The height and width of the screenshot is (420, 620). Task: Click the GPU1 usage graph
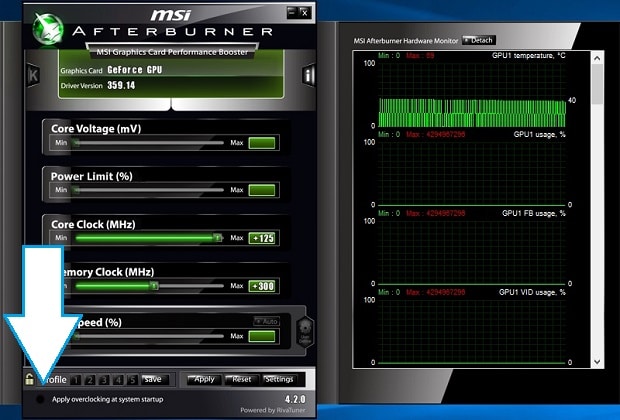[x=472, y=174]
